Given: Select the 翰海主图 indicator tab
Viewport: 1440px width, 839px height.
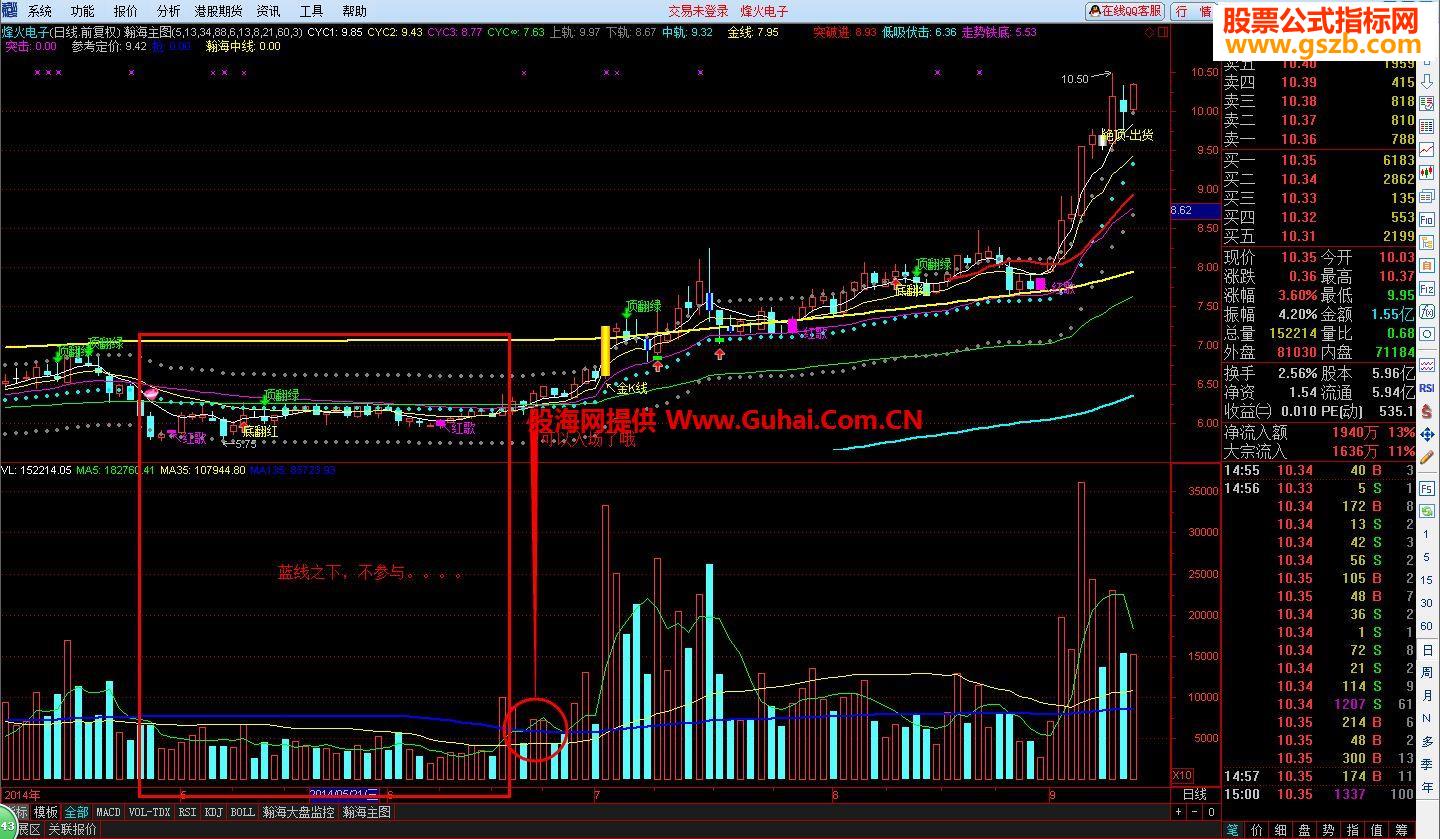Looking at the screenshot, I should tap(366, 812).
